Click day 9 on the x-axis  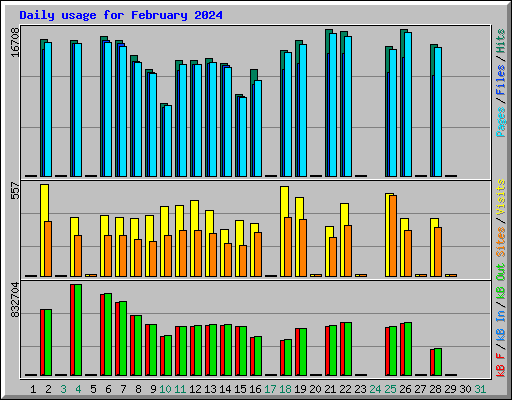(153, 389)
